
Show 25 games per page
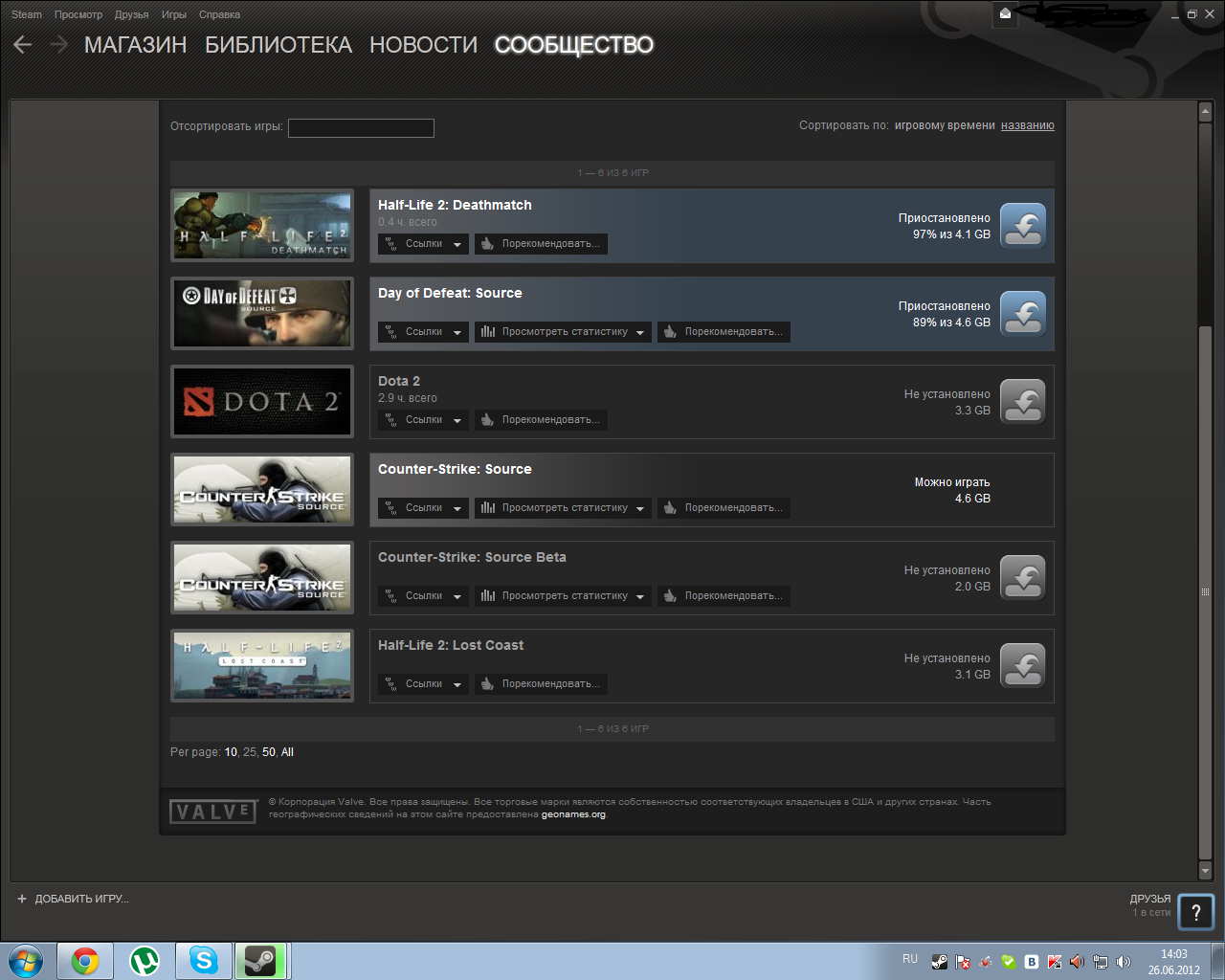click(250, 752)
